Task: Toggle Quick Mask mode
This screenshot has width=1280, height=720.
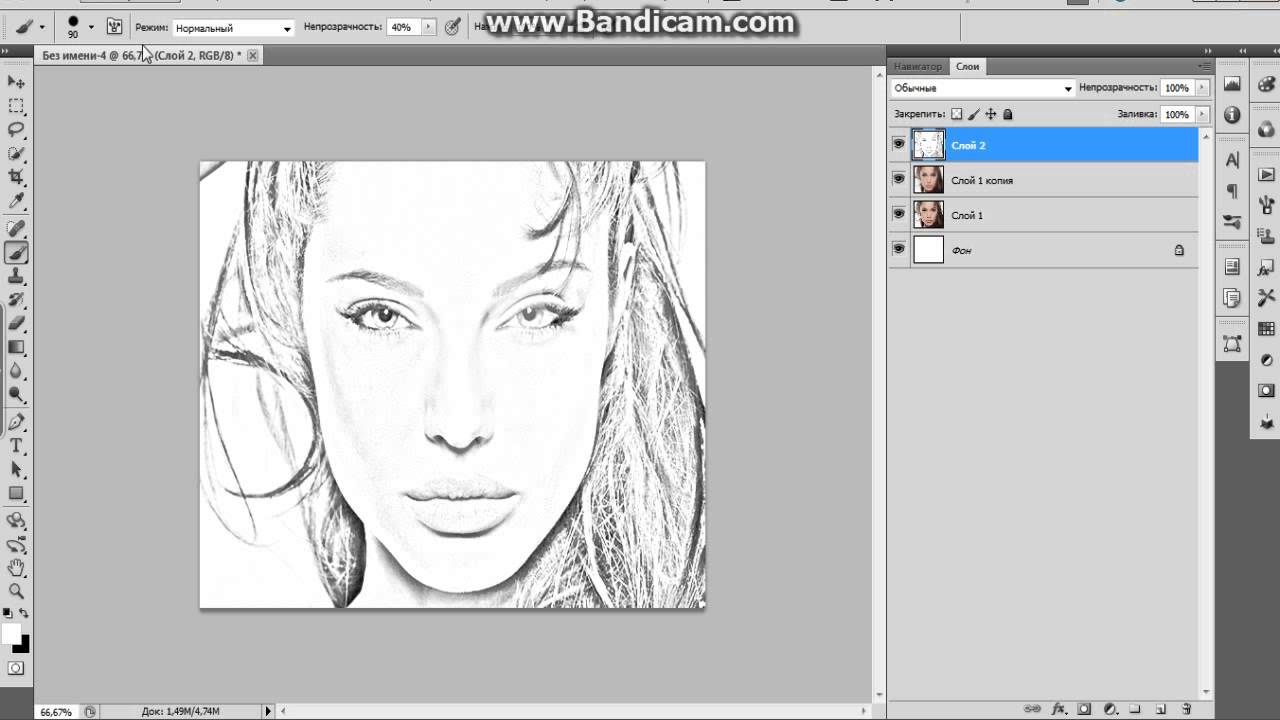Action: point(16,668)
